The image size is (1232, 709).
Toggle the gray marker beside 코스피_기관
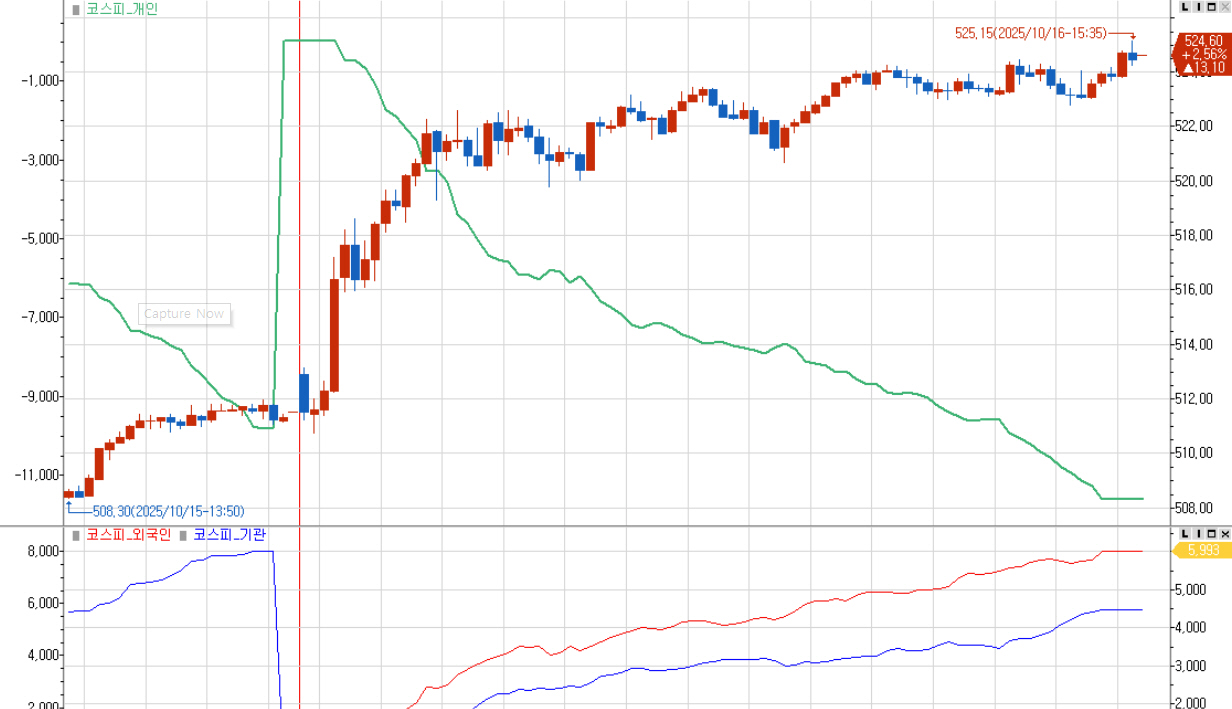[x=184, y=535]
